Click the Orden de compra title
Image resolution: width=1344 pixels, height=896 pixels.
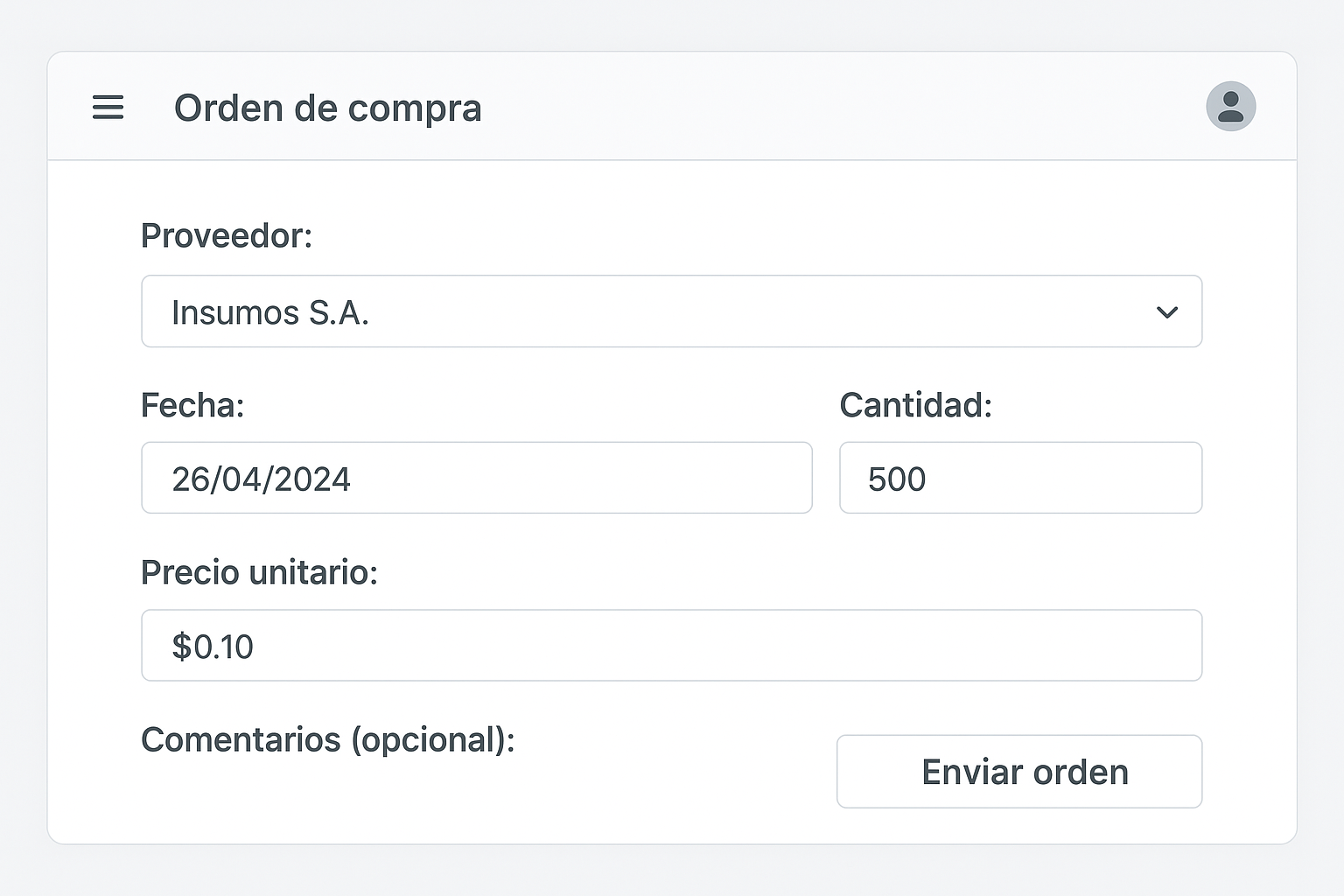click(328, 108)
